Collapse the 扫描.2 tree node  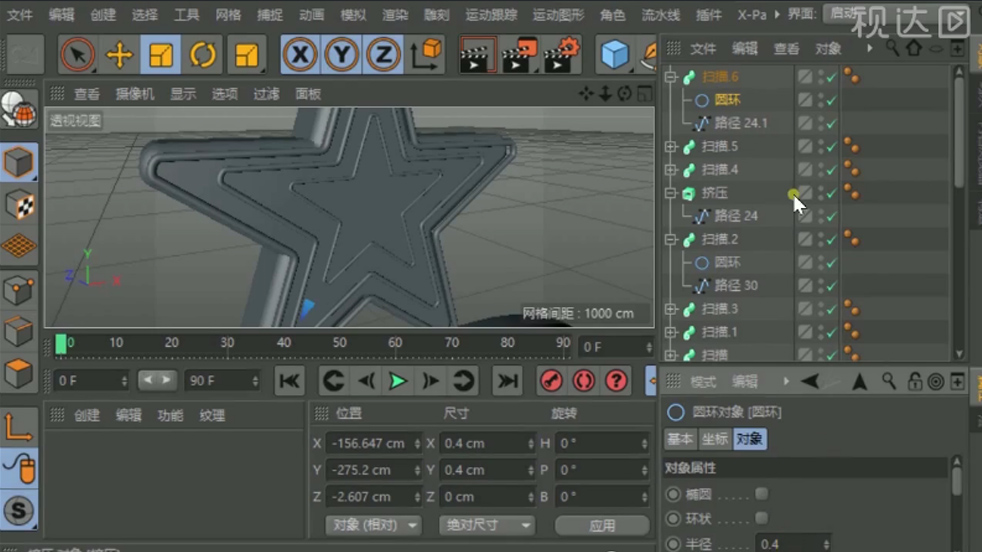pyautogui.click(x=671, y=239)
